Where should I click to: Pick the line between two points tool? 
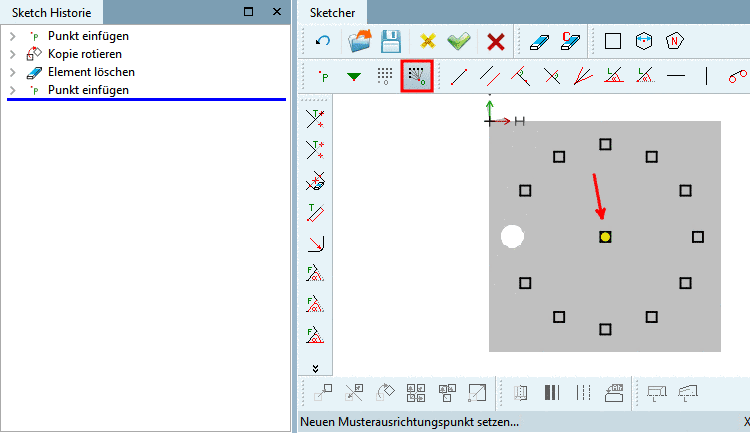pos(459,77)
